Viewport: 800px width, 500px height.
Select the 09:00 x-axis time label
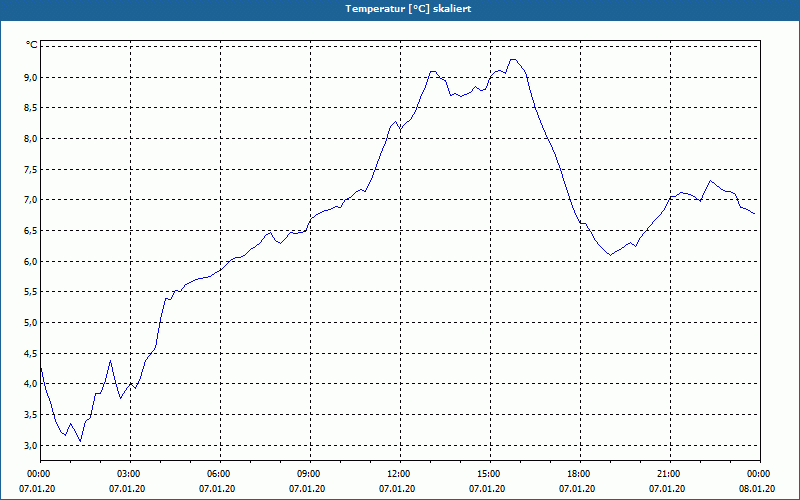(x=310, y=474)
